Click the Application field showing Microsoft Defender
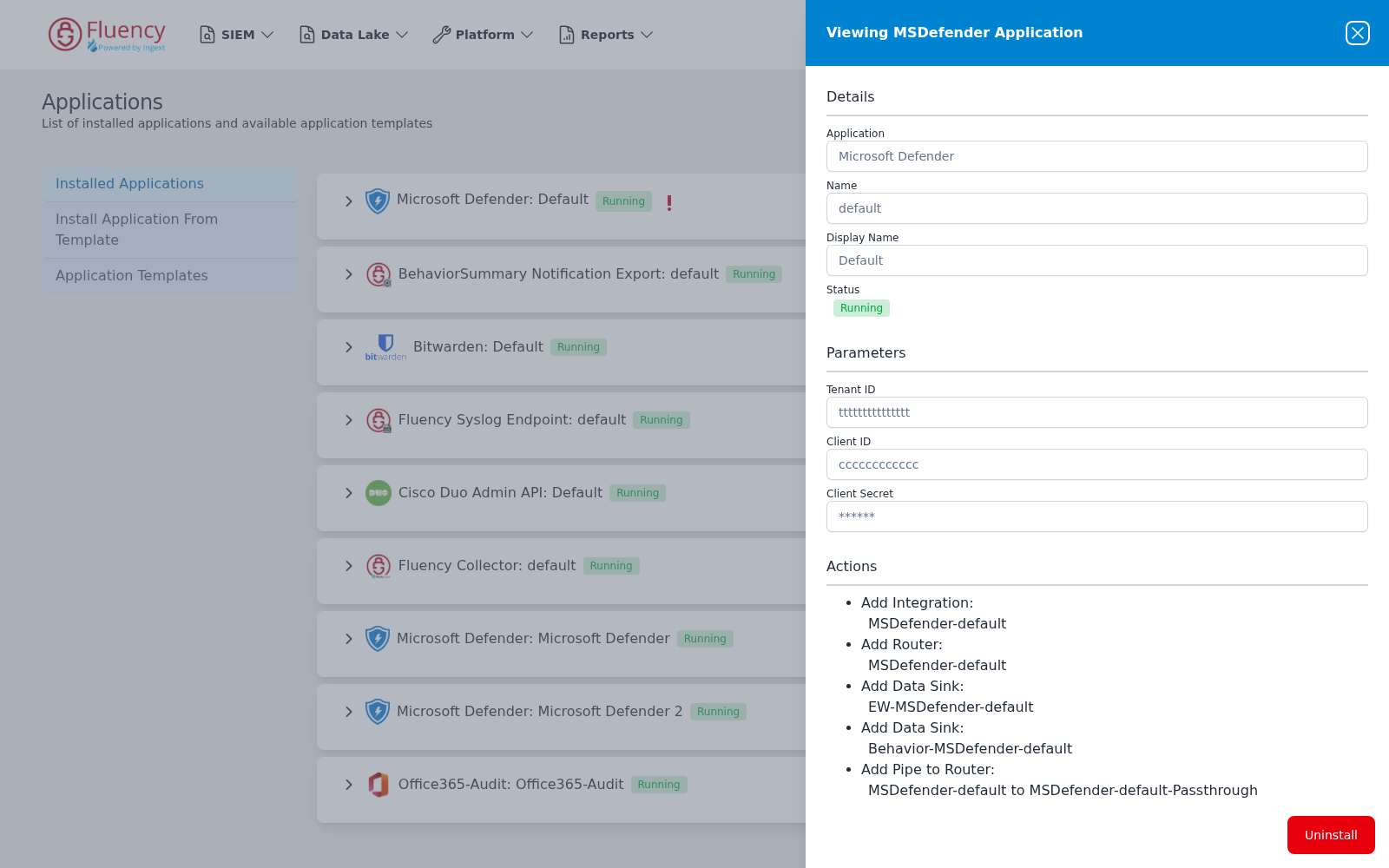Image resolution: width=1389 pixels, height=868 pixels. (x=1097, y=156)
